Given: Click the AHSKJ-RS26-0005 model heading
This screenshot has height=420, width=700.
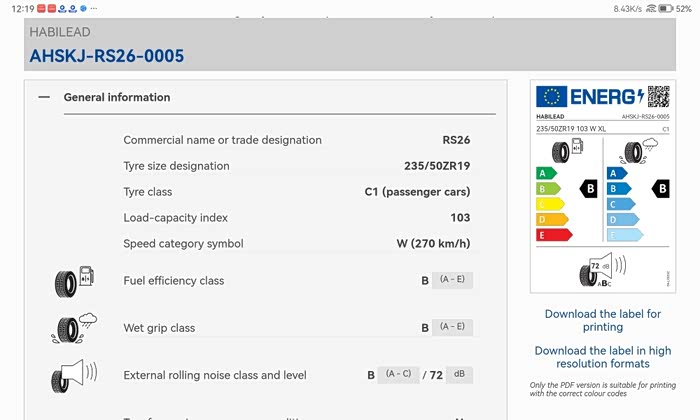Looking at the screenshot, I should pyautogui.click(x=107, y=56).
